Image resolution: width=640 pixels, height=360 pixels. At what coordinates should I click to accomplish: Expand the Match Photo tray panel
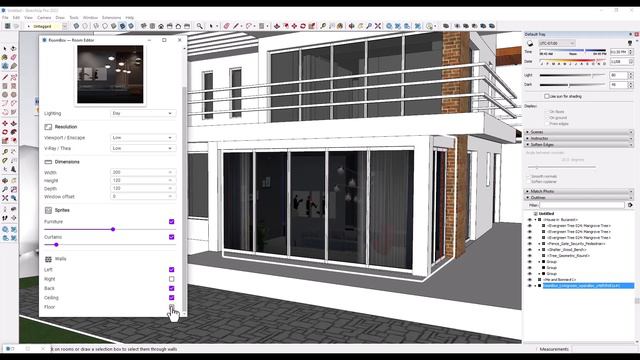coord(579,191)
